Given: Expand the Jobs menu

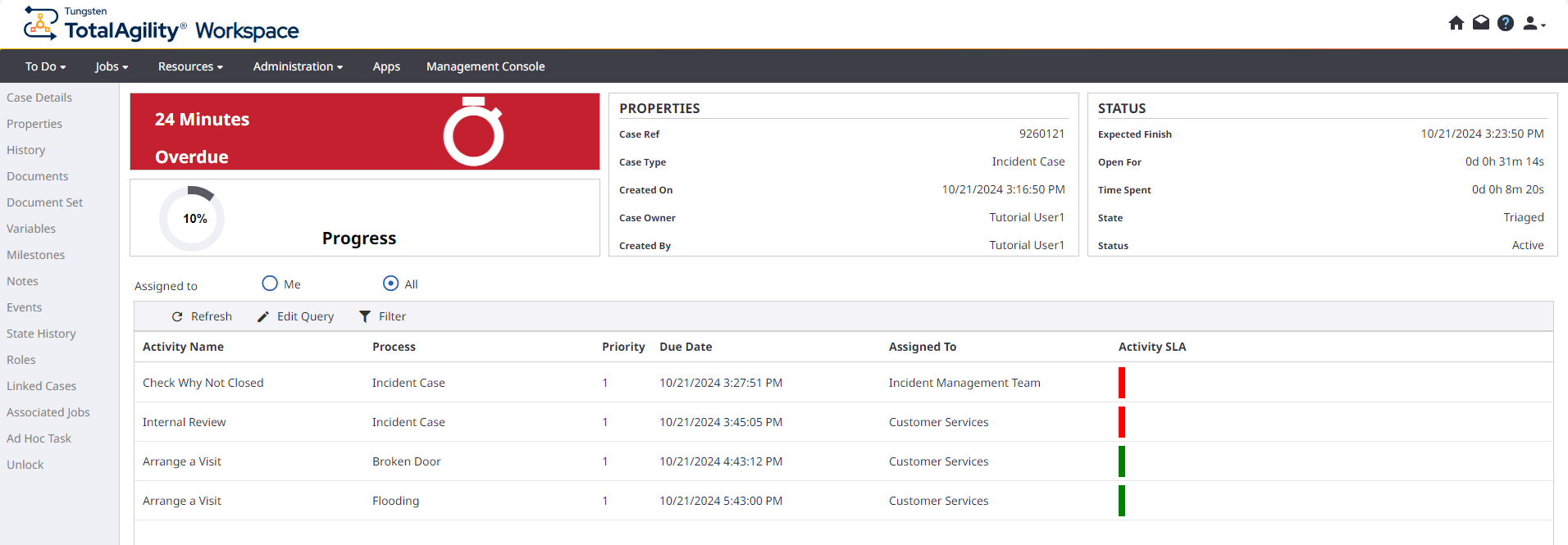Looking at the screenshot, I should 112,66.
